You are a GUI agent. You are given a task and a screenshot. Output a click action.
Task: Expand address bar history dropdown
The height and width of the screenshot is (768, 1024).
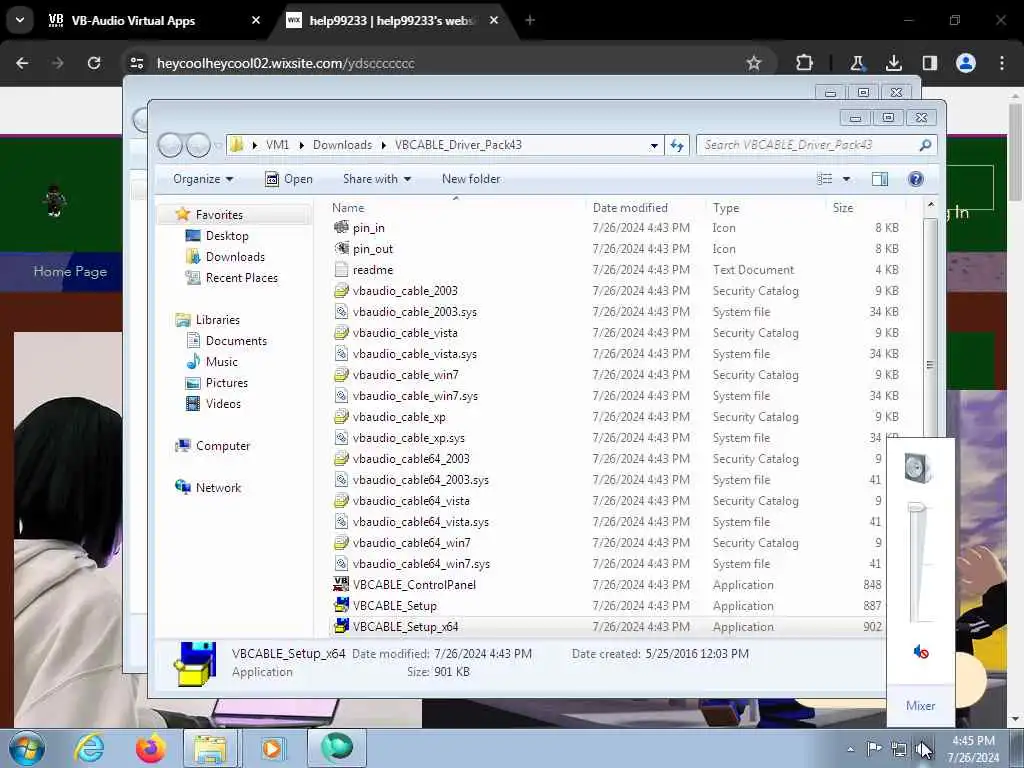pos(654,146)
